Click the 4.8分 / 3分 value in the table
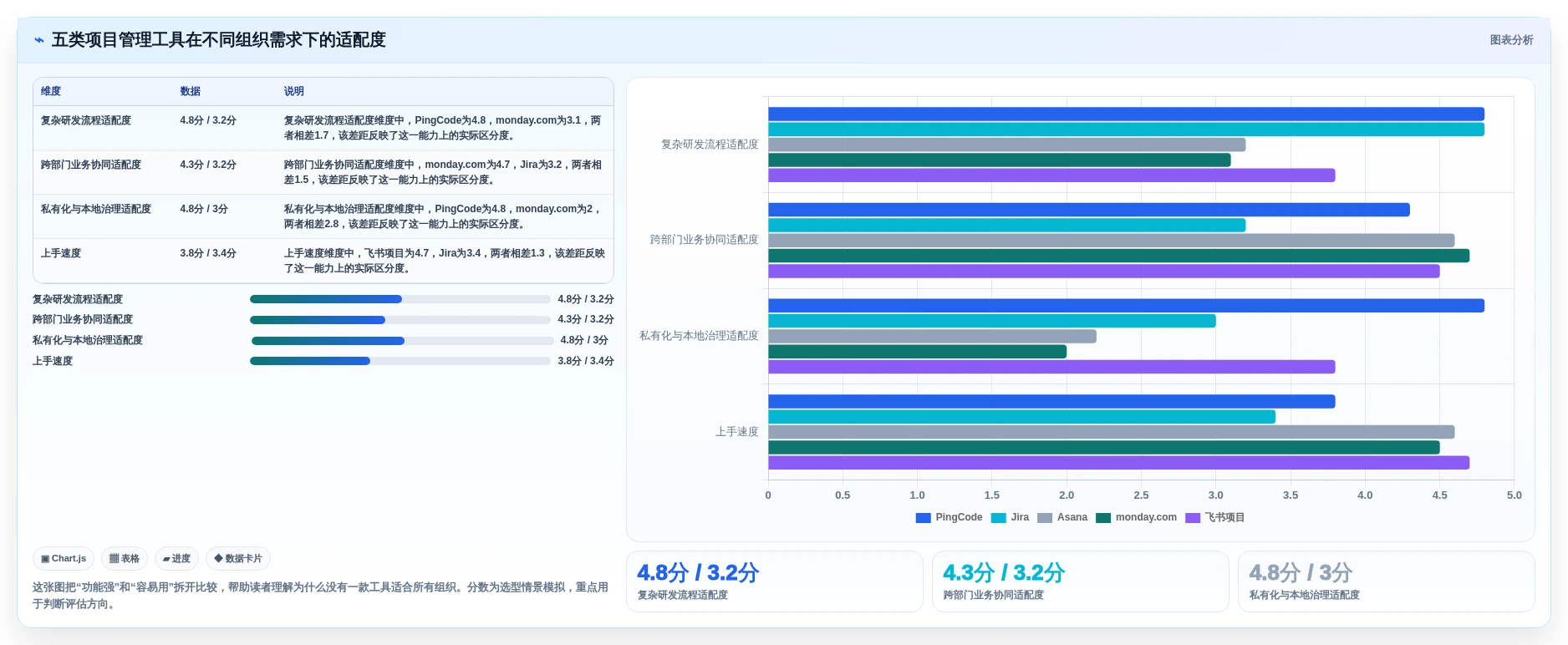Image resolution: width=1568 pixels, height=645 pixels. (204, 209)
